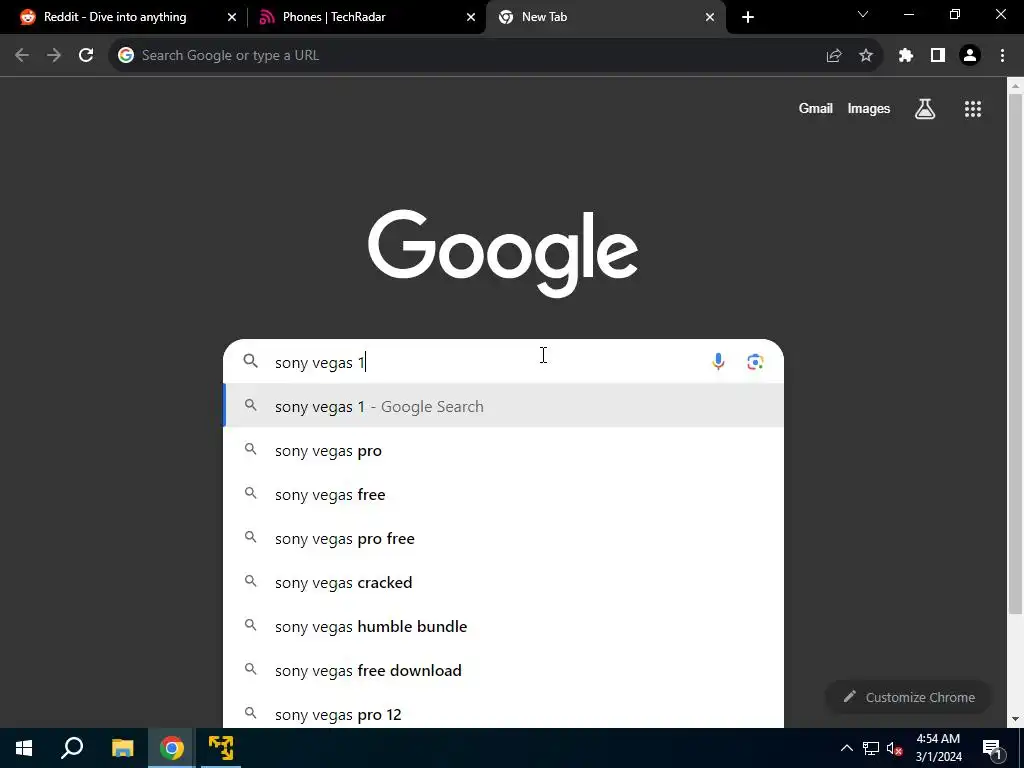Click the muted volume tray icon
Image resolution: width=1024 pixels, height=768 pixels.
click(894, 748)
